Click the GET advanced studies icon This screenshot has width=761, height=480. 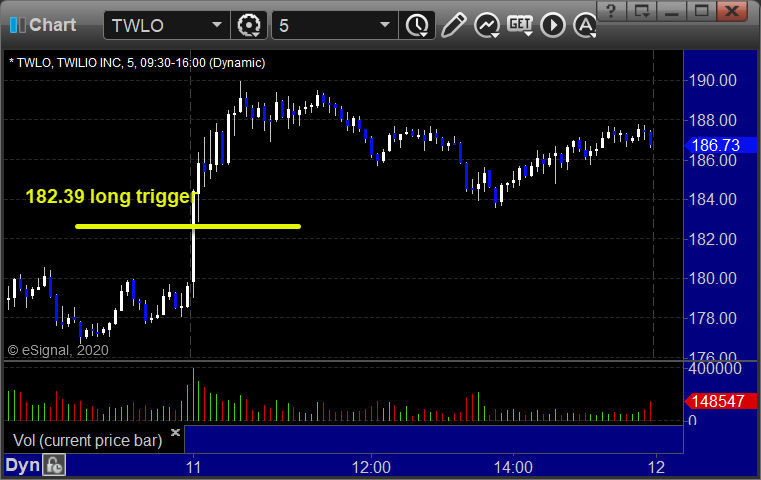pyautogui.click(x=520, y=25)
